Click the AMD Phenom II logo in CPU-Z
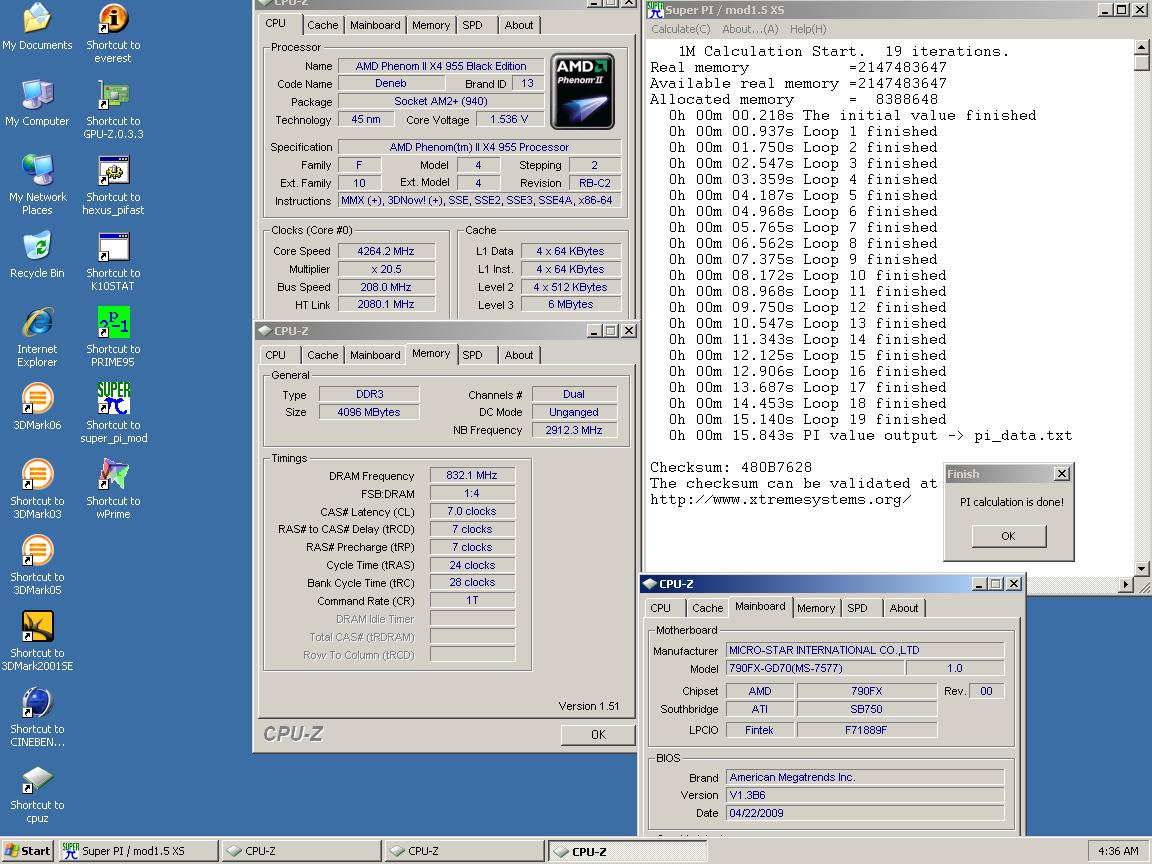 pos(583,91)
